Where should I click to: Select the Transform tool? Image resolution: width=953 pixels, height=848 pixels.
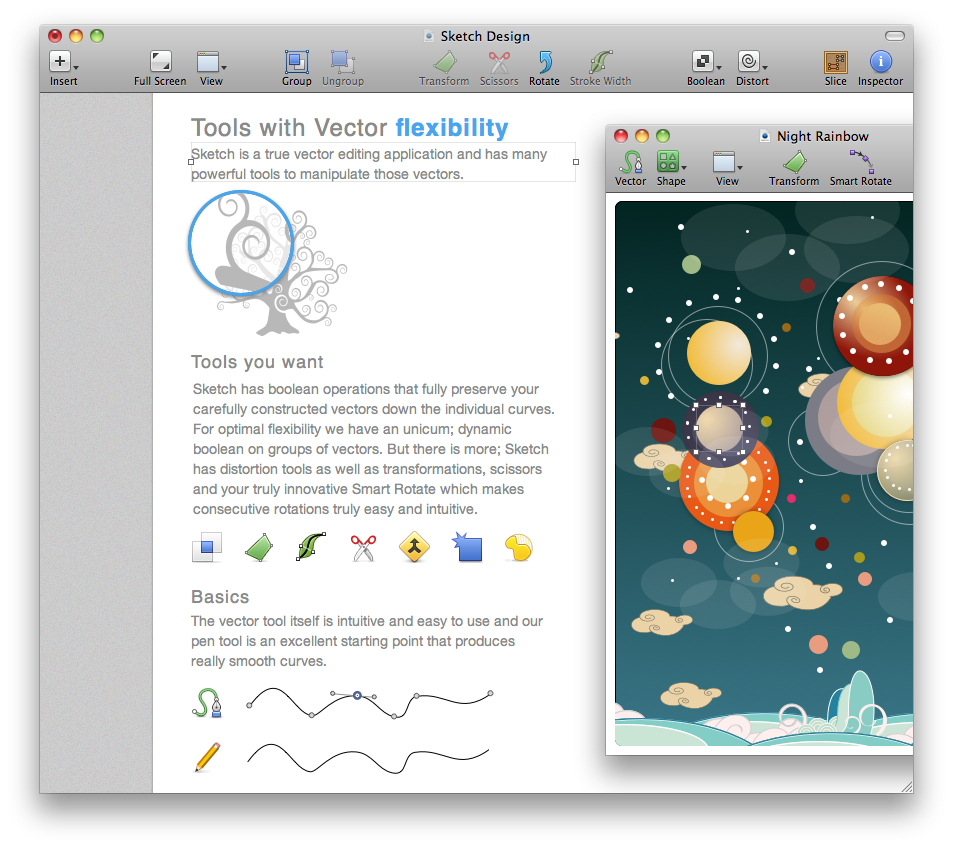point(444,62)
